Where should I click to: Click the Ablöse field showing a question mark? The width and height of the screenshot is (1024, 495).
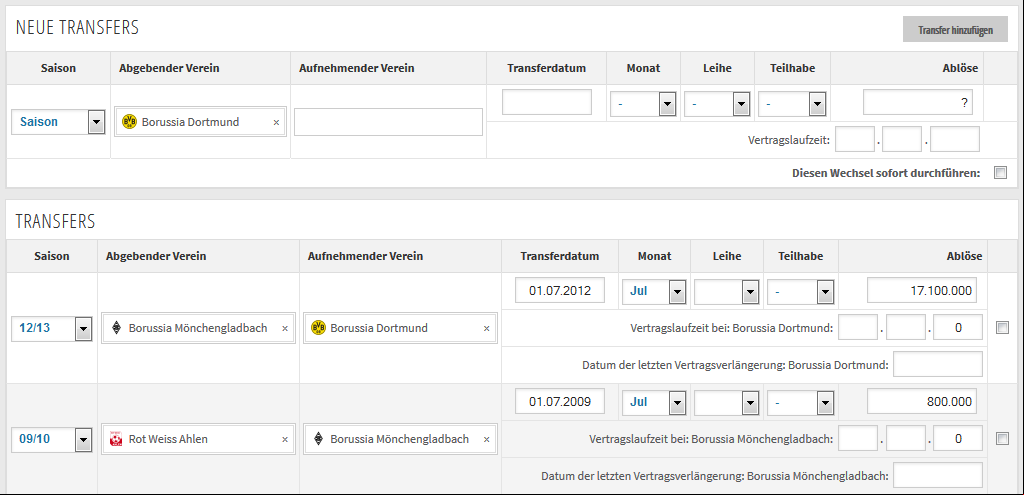918,103
